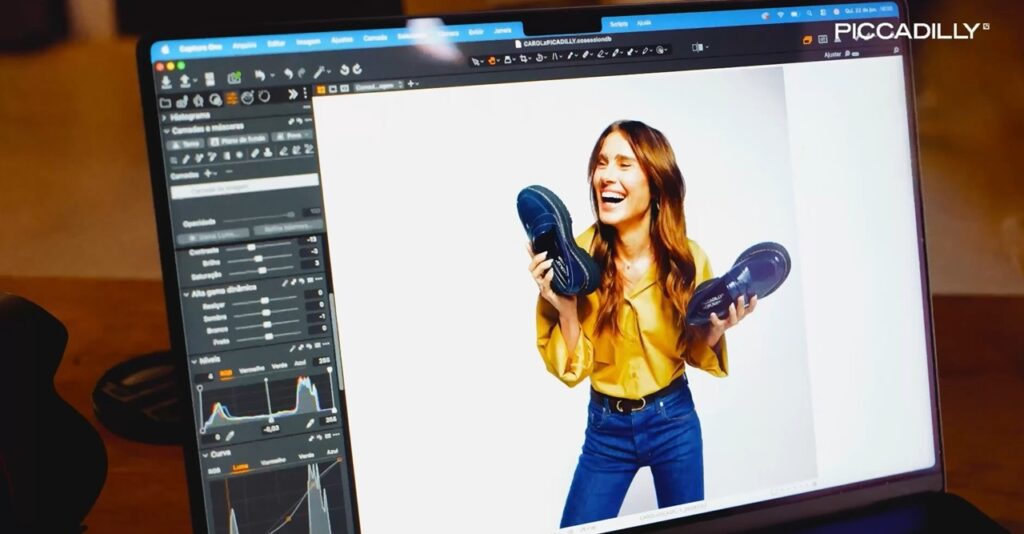Select the orange pan hand cursor tool
The height and width of the screenshot is (534, 1024).
coord(493,59)
